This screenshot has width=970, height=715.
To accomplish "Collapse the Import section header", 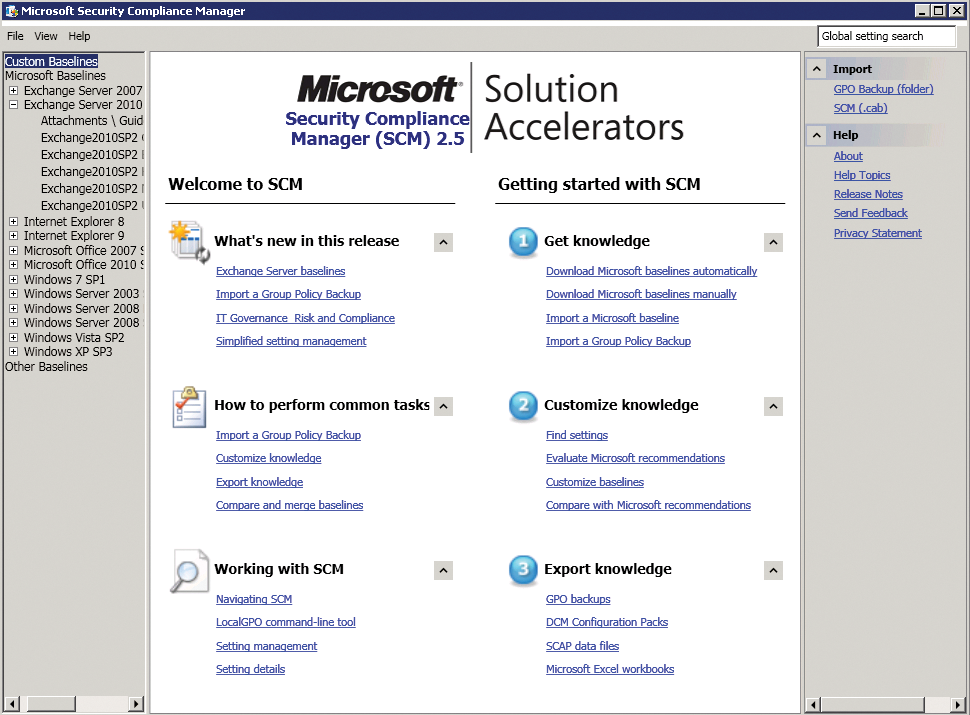I will click(x=816, y=68).
